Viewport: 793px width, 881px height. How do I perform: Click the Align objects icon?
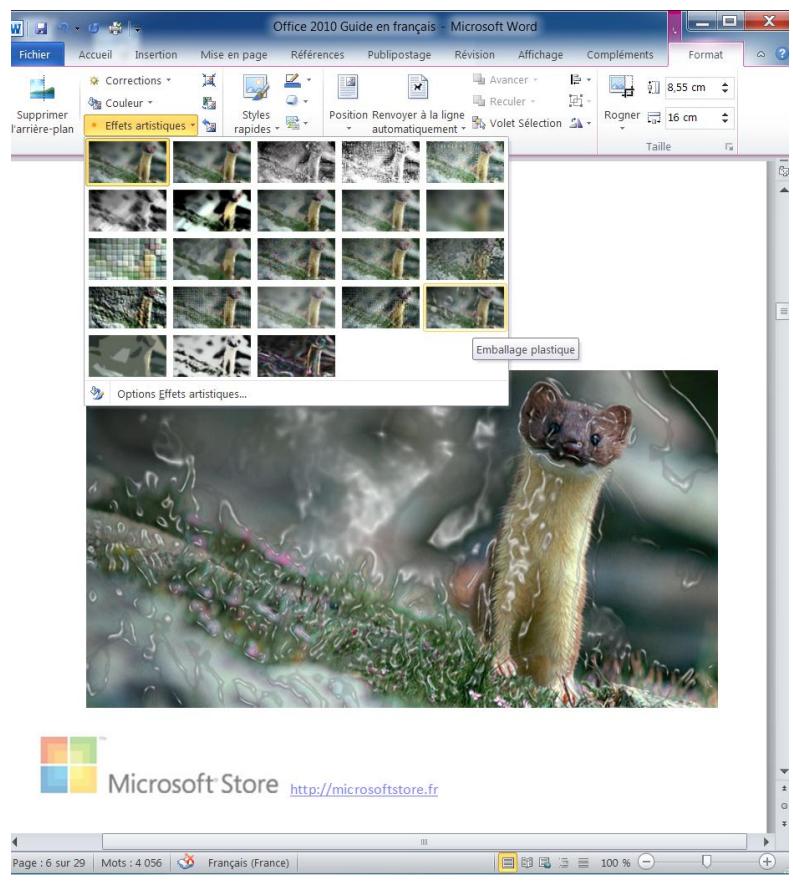pyautogui.click(x=576, y=80)
